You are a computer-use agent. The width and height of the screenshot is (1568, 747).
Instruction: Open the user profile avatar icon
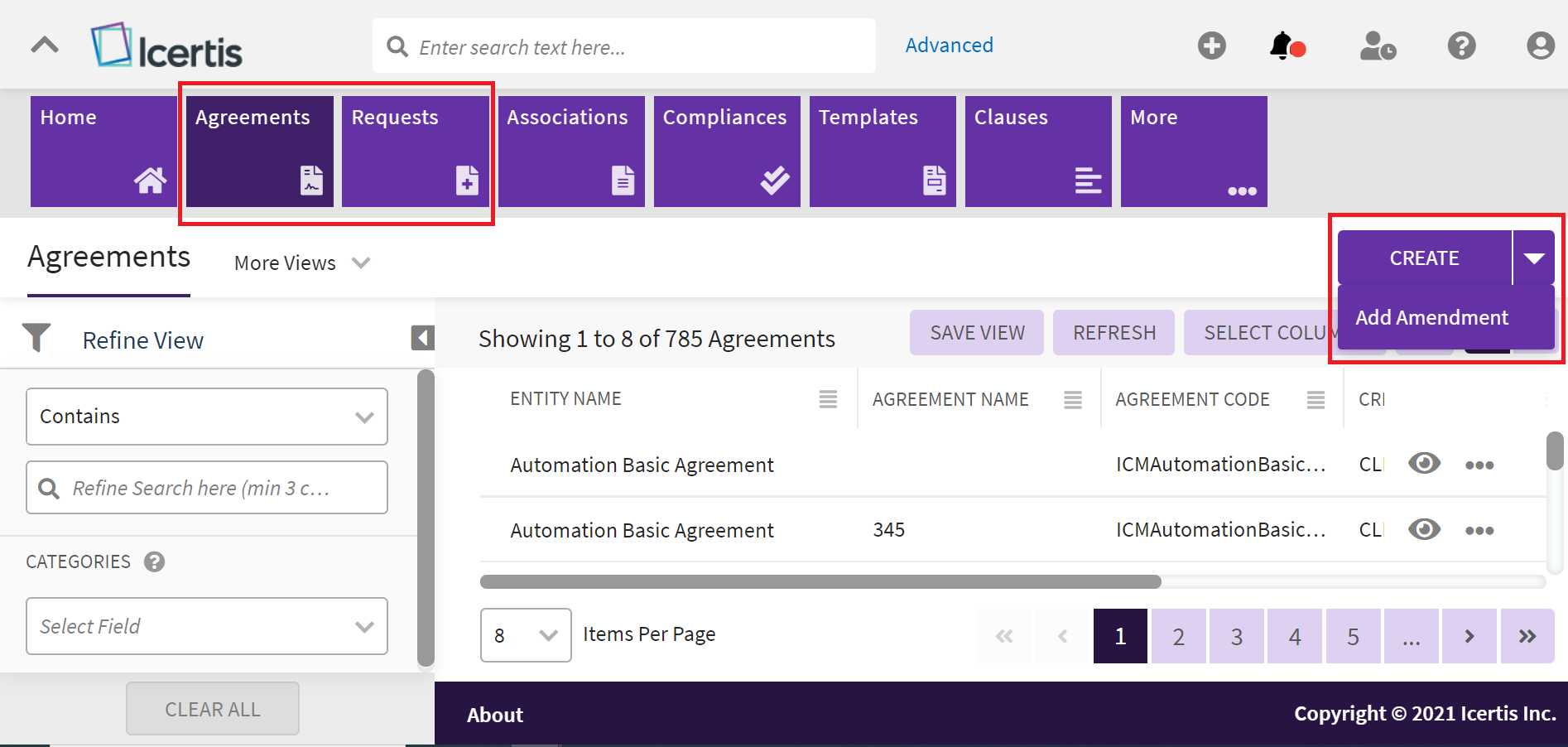coord(1540,46)
